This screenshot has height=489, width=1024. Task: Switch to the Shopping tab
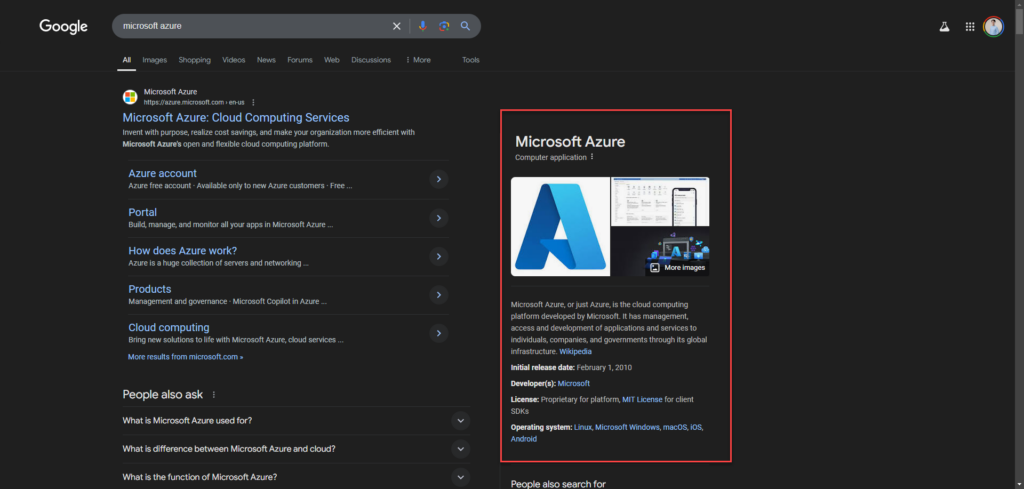click(195, 60)
